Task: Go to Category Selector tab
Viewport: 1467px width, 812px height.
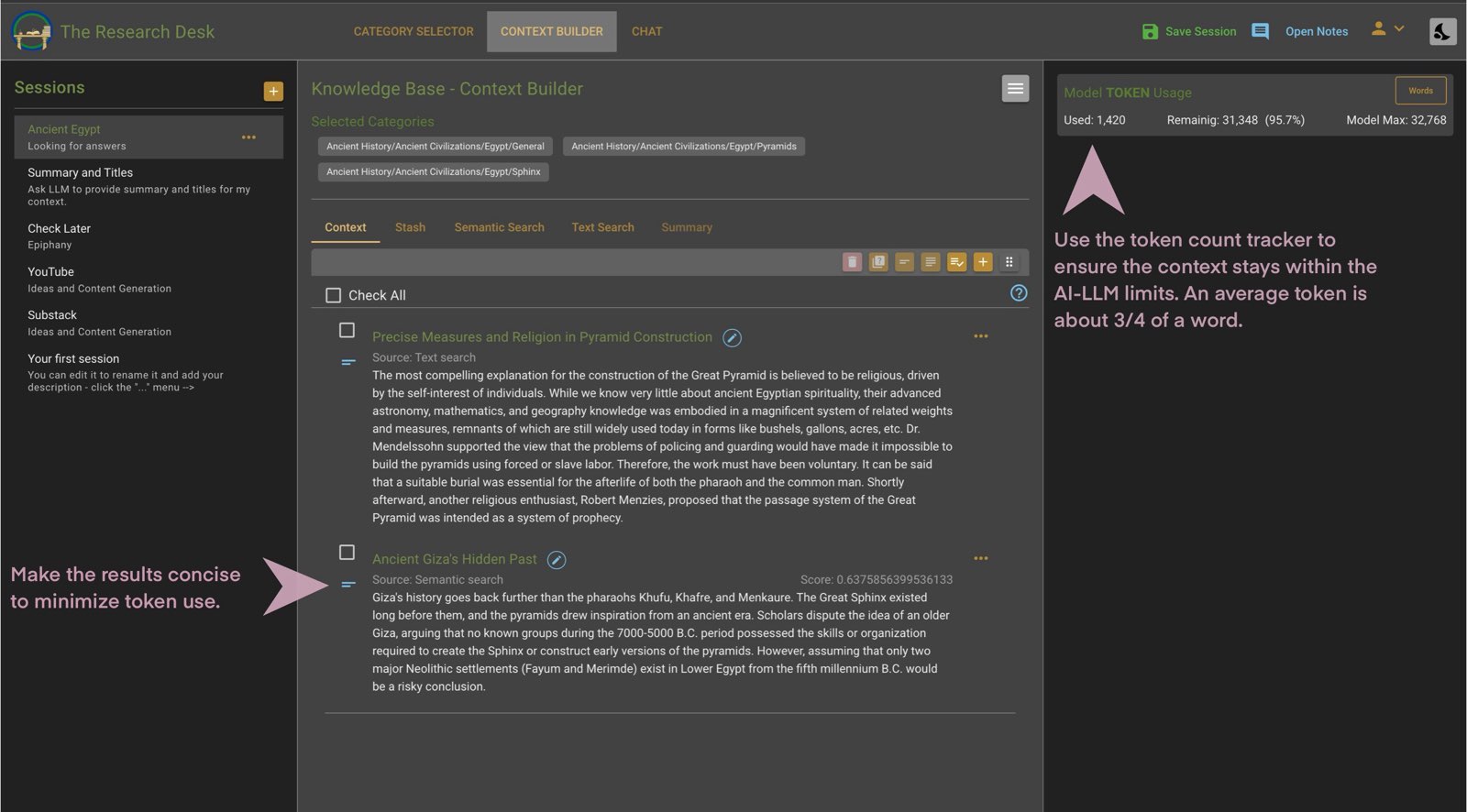Action: 414,31
